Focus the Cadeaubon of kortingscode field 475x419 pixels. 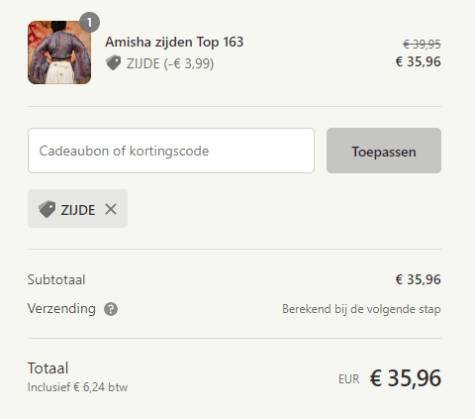(171, 151)
